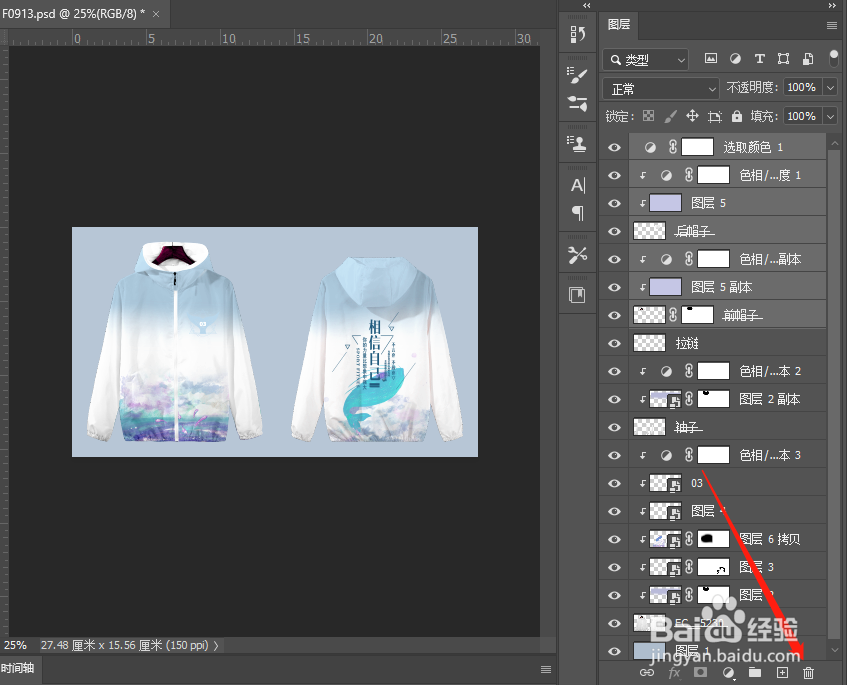Open the blend mode 正常 dropdown
Image resolution: width=847 pixels, height=685 pixels.
pos(661,88)
